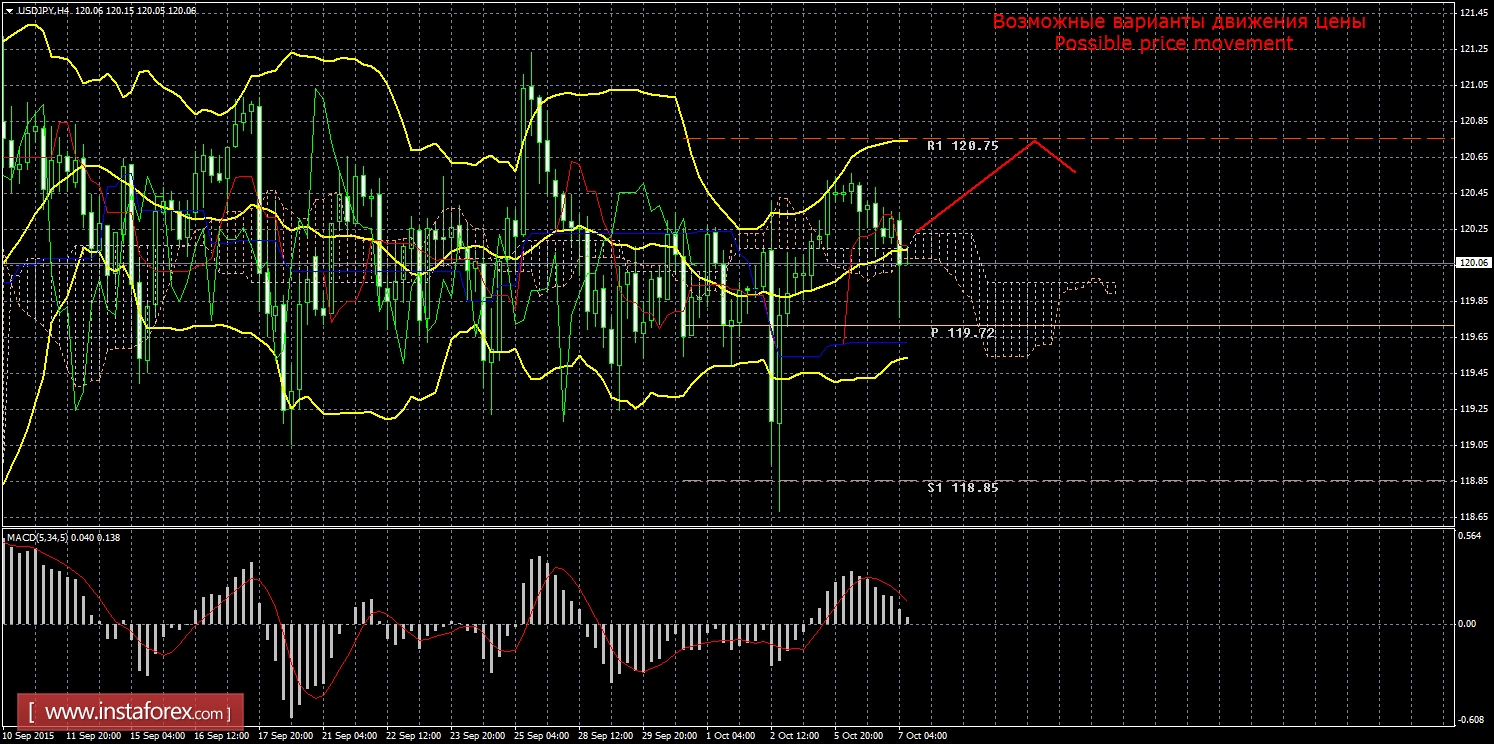Click the current price tag 120.06 on axis
Screen dimensions: 1494x744
[x=1471, y=263]
